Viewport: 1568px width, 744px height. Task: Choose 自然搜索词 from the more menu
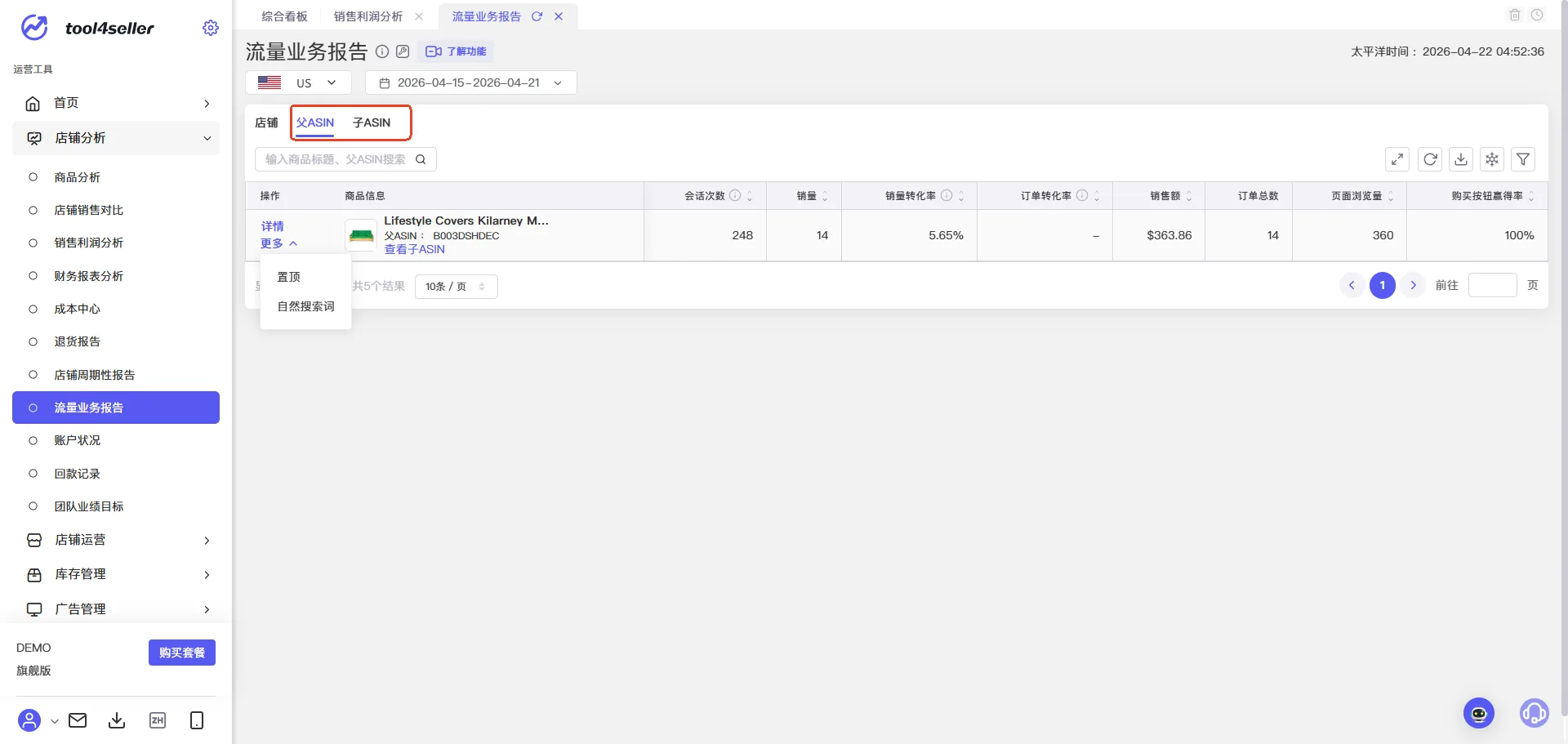click(306, 306)
